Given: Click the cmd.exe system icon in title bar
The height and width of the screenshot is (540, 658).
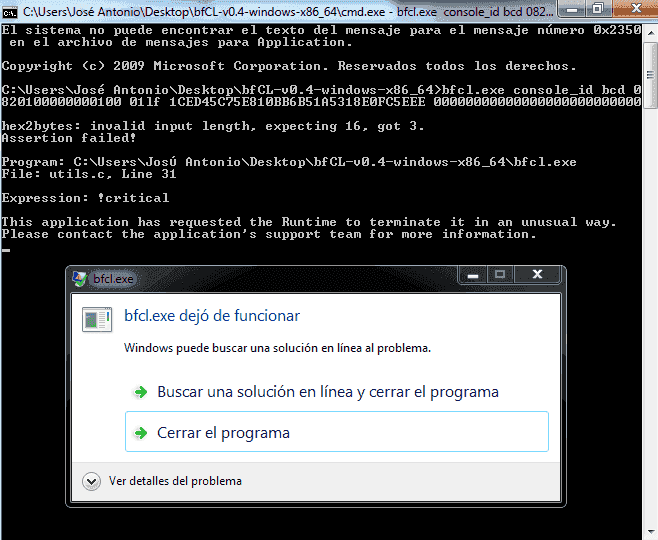Looking at the screenshot, I should 9,12.
